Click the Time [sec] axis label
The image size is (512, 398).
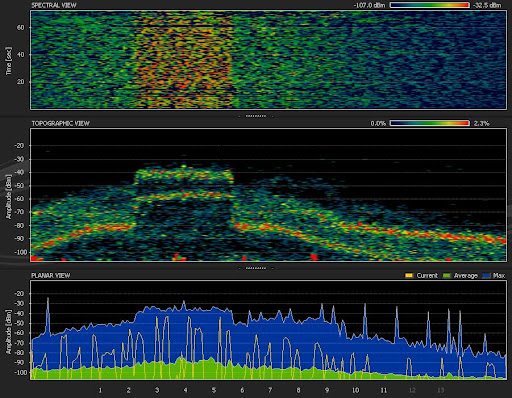click(x=8, y=61)
